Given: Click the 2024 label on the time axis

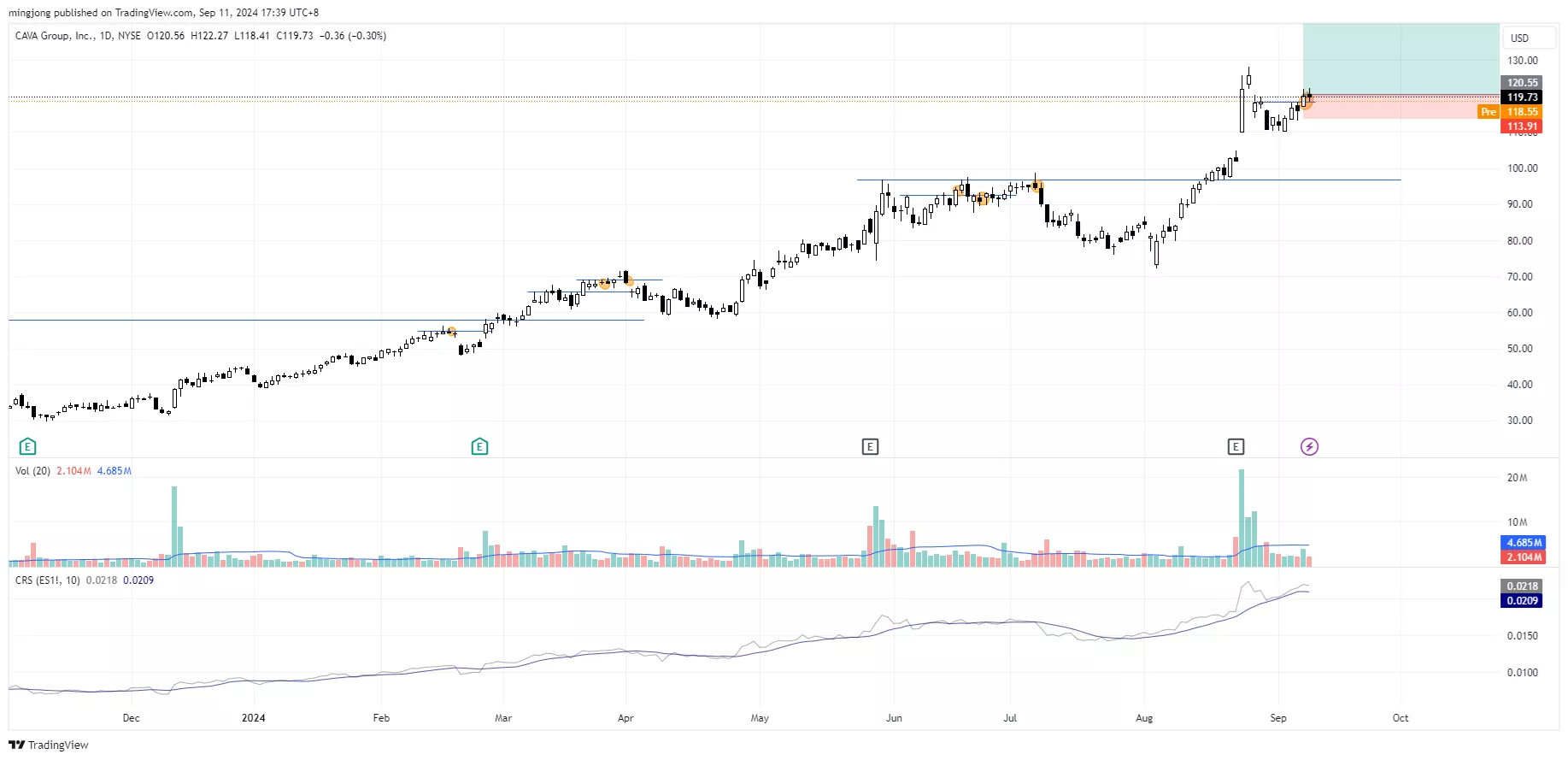Looking at the screenshot, I should pos(253,718).
